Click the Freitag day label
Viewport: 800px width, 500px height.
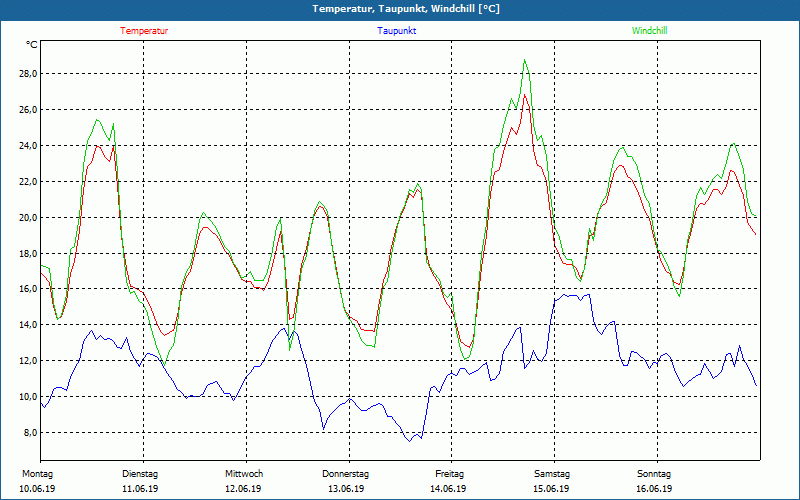[x=449, y=474]
